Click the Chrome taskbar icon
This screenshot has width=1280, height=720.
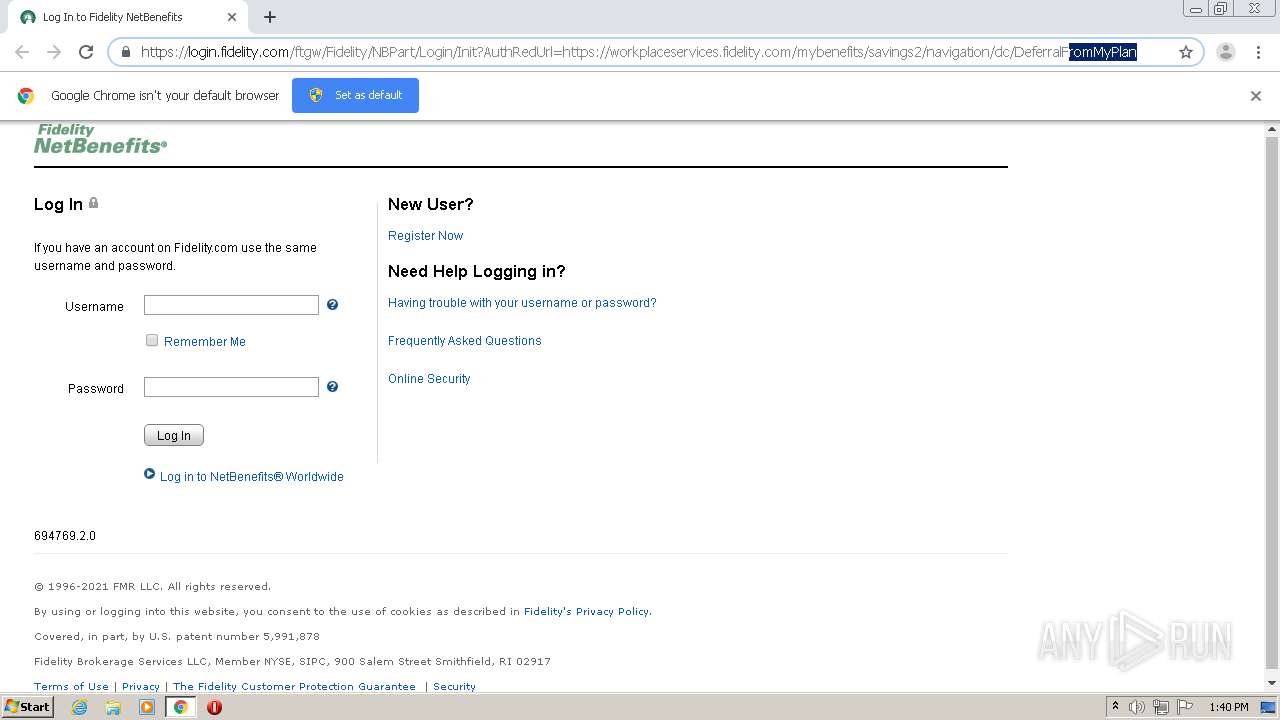[x=180, y=707]
